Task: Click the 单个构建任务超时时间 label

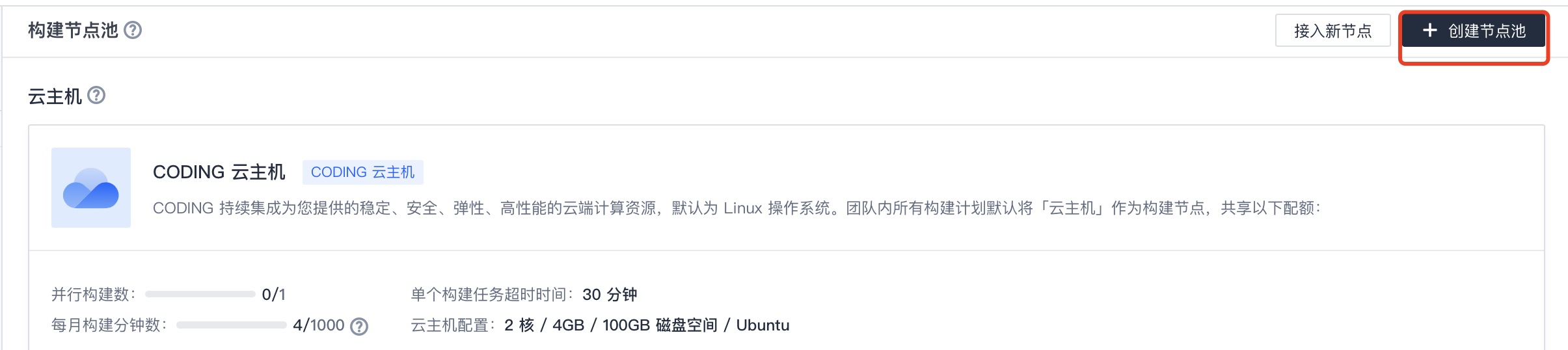Action: (x=493, y=295)
